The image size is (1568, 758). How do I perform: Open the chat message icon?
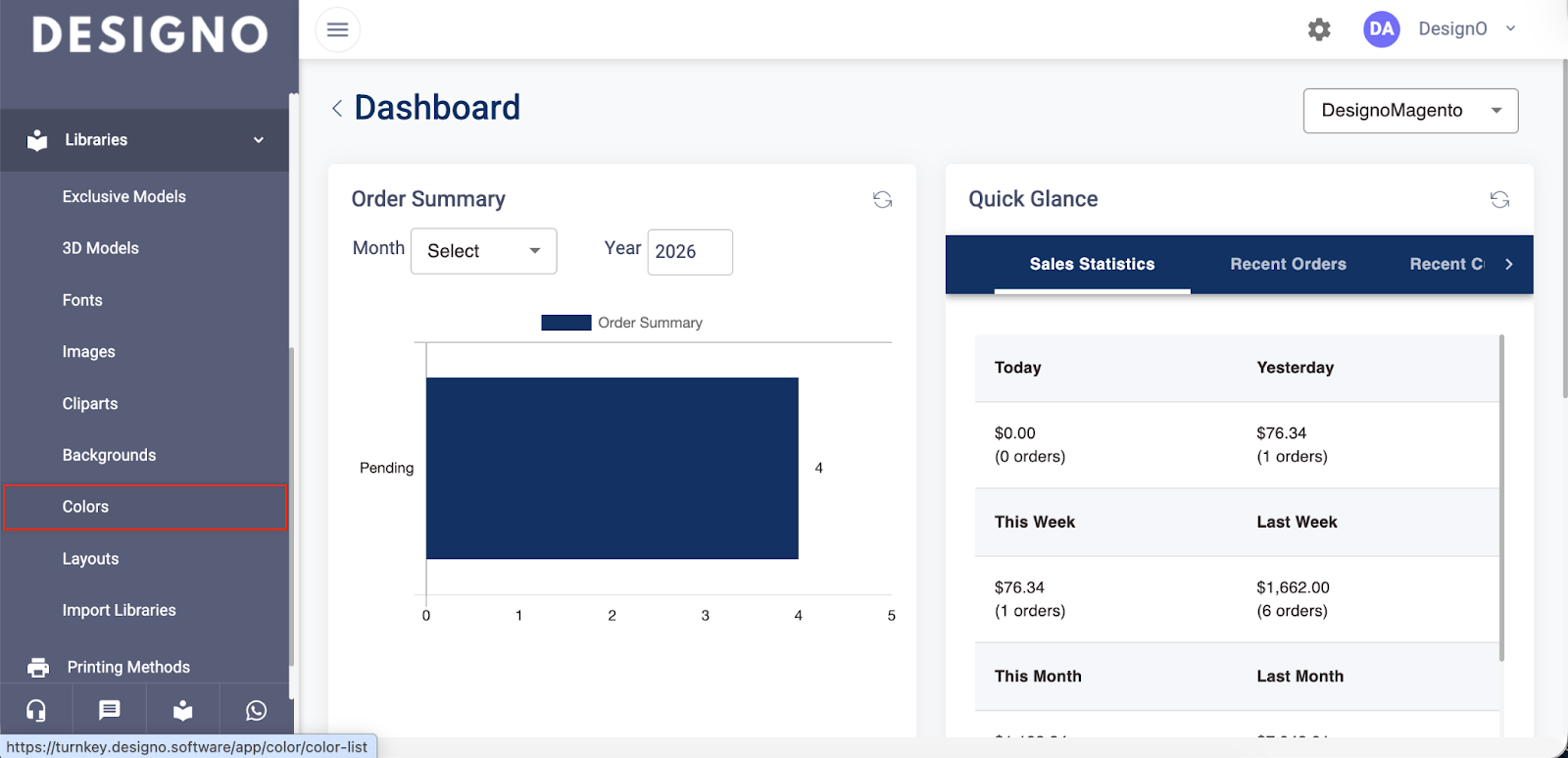(110, 710)
